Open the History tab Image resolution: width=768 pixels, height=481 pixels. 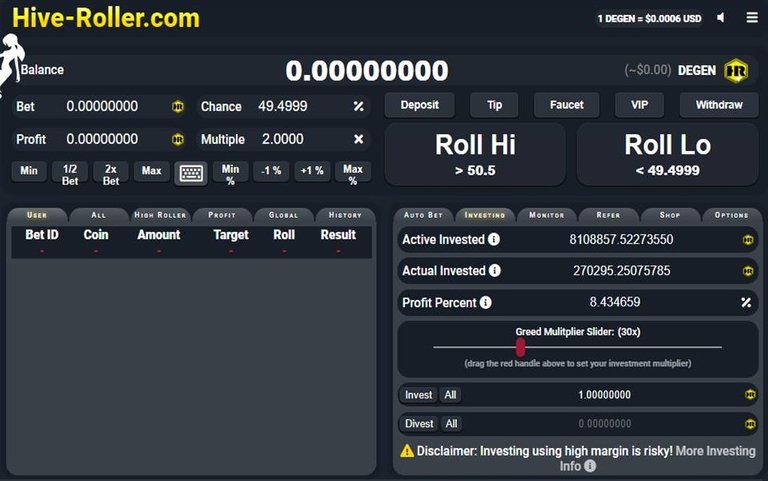click(345, 215)
